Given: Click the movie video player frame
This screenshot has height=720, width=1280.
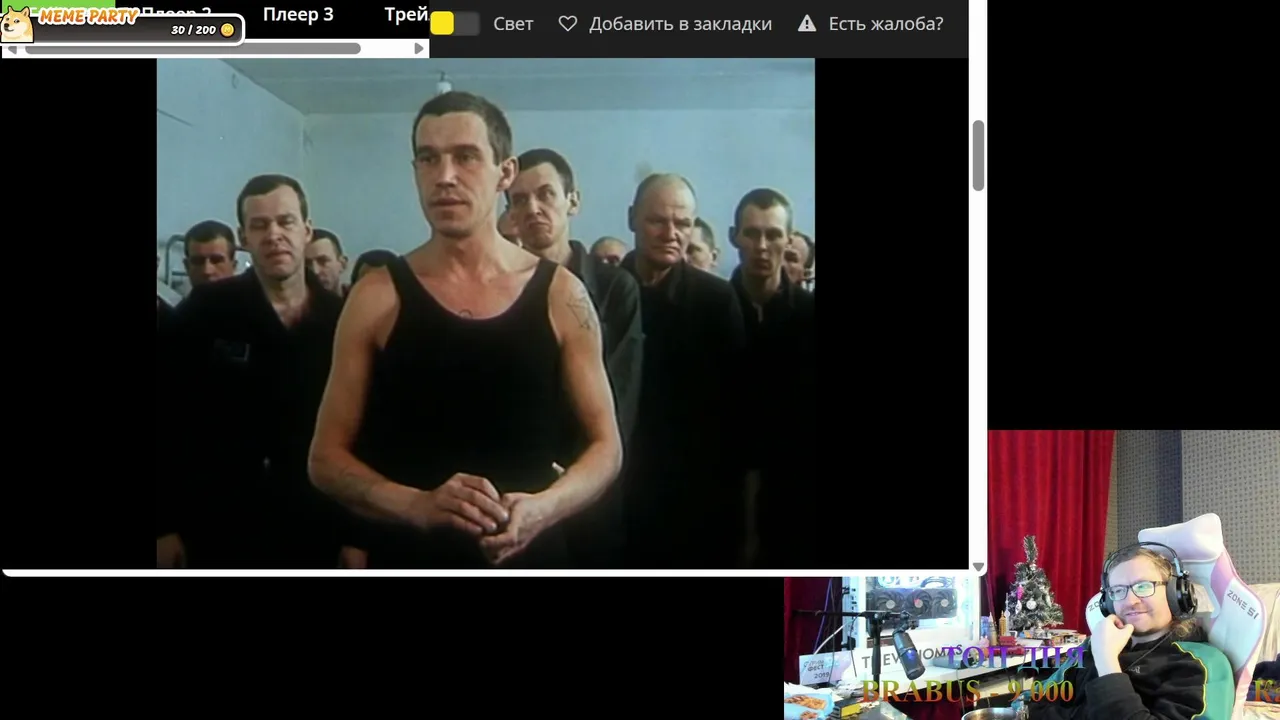Looking at the screenshot, I should point(486,313).
